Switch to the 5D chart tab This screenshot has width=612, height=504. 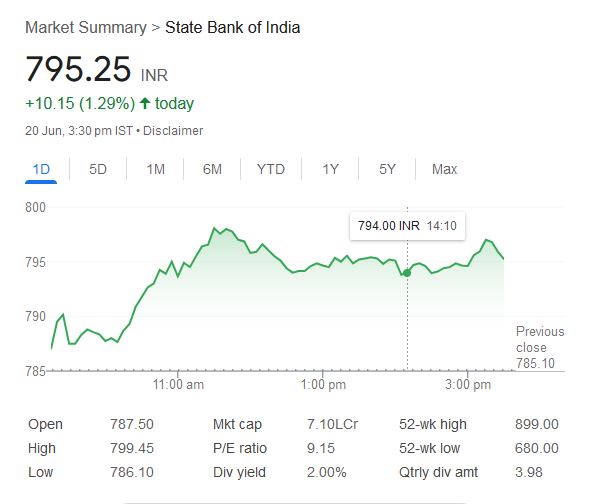coord(98,169)
